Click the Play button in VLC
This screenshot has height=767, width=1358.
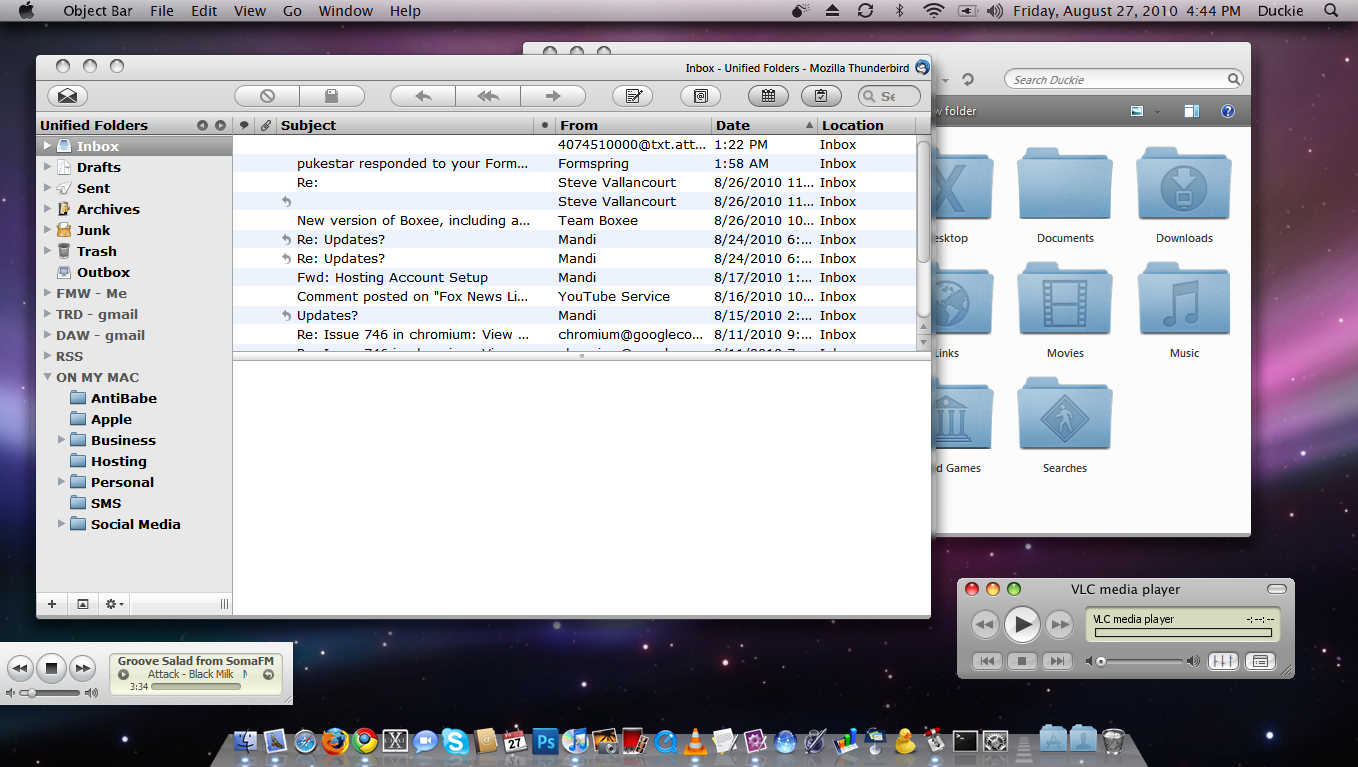[1022, 625]
